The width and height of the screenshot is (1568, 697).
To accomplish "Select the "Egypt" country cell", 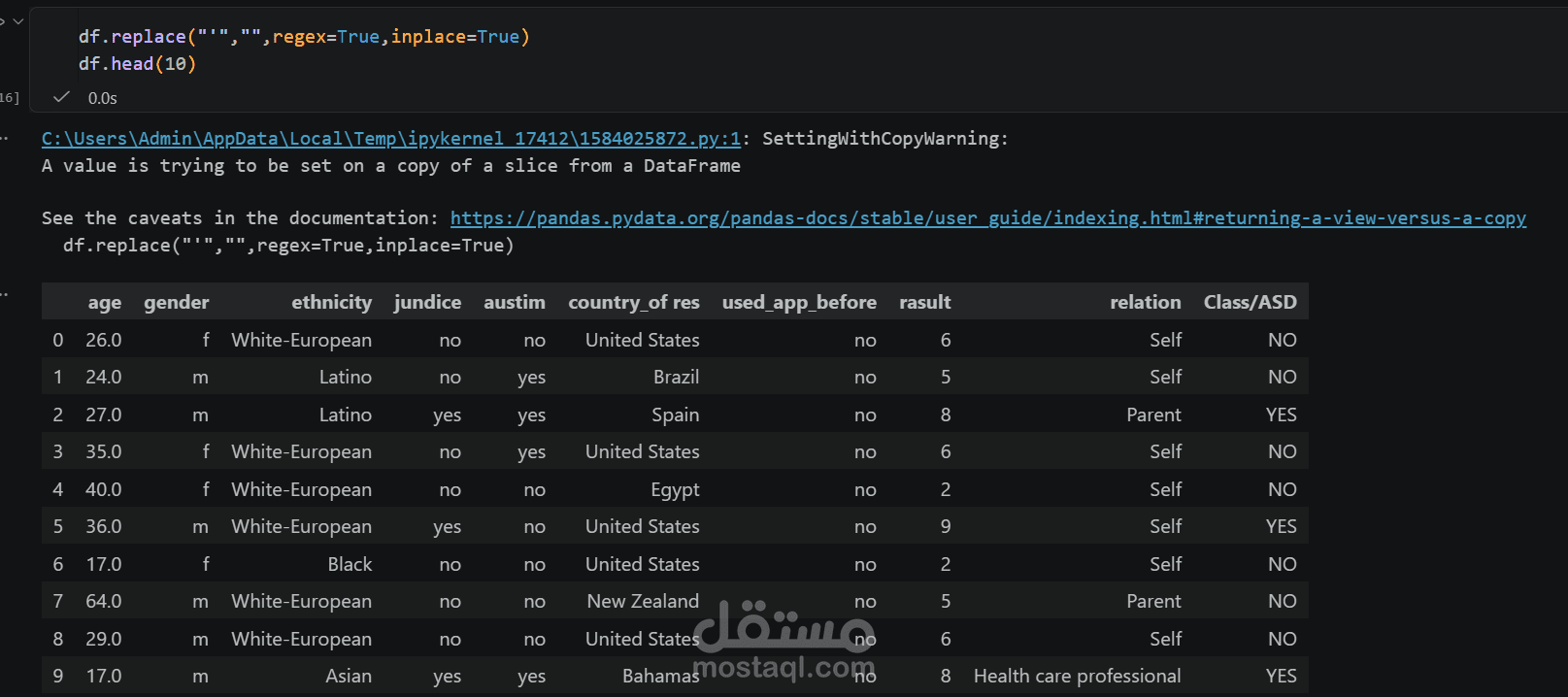I will point(675,489).
